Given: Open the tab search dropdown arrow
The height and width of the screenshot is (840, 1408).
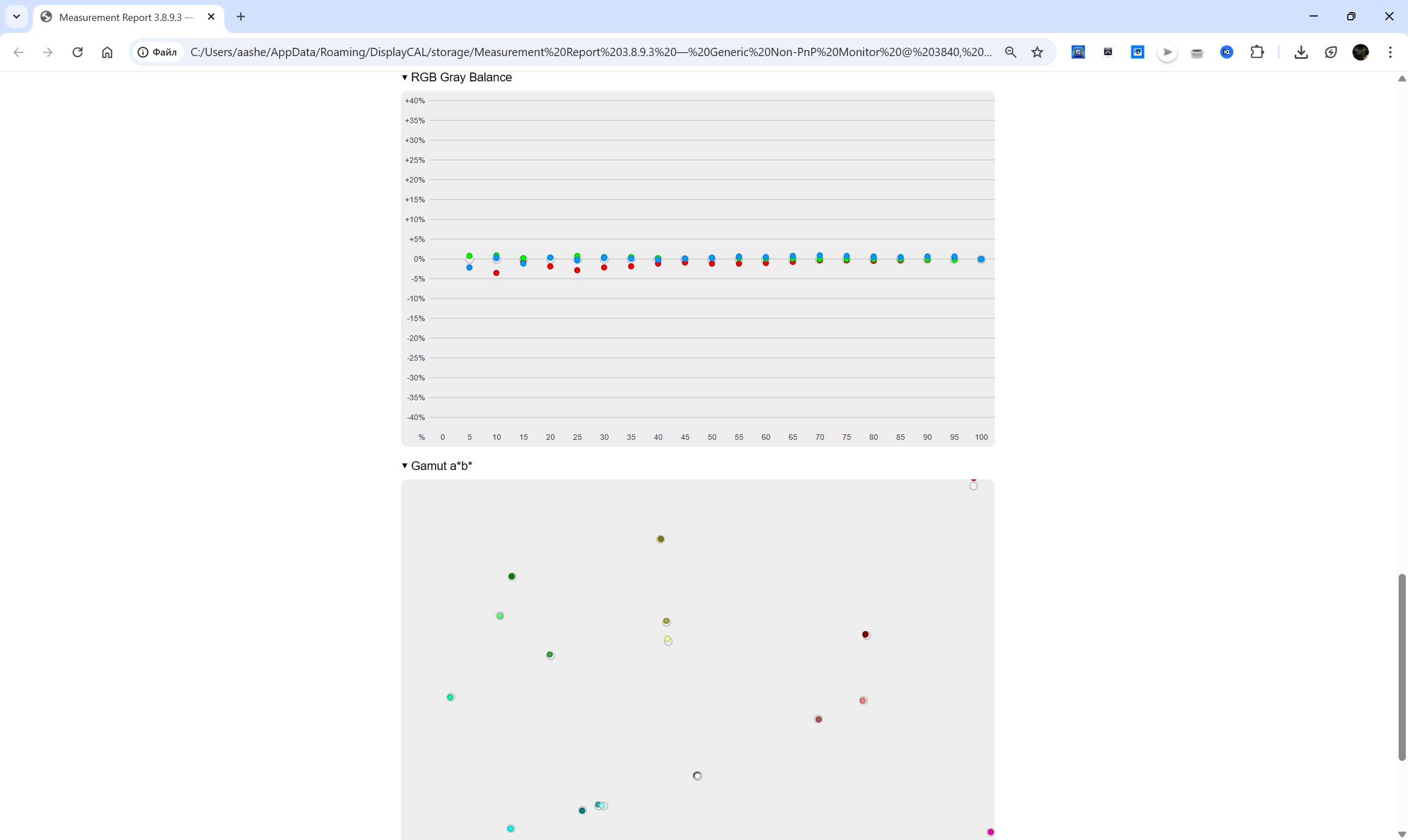Looking at the screenshot, I should 16,16.
